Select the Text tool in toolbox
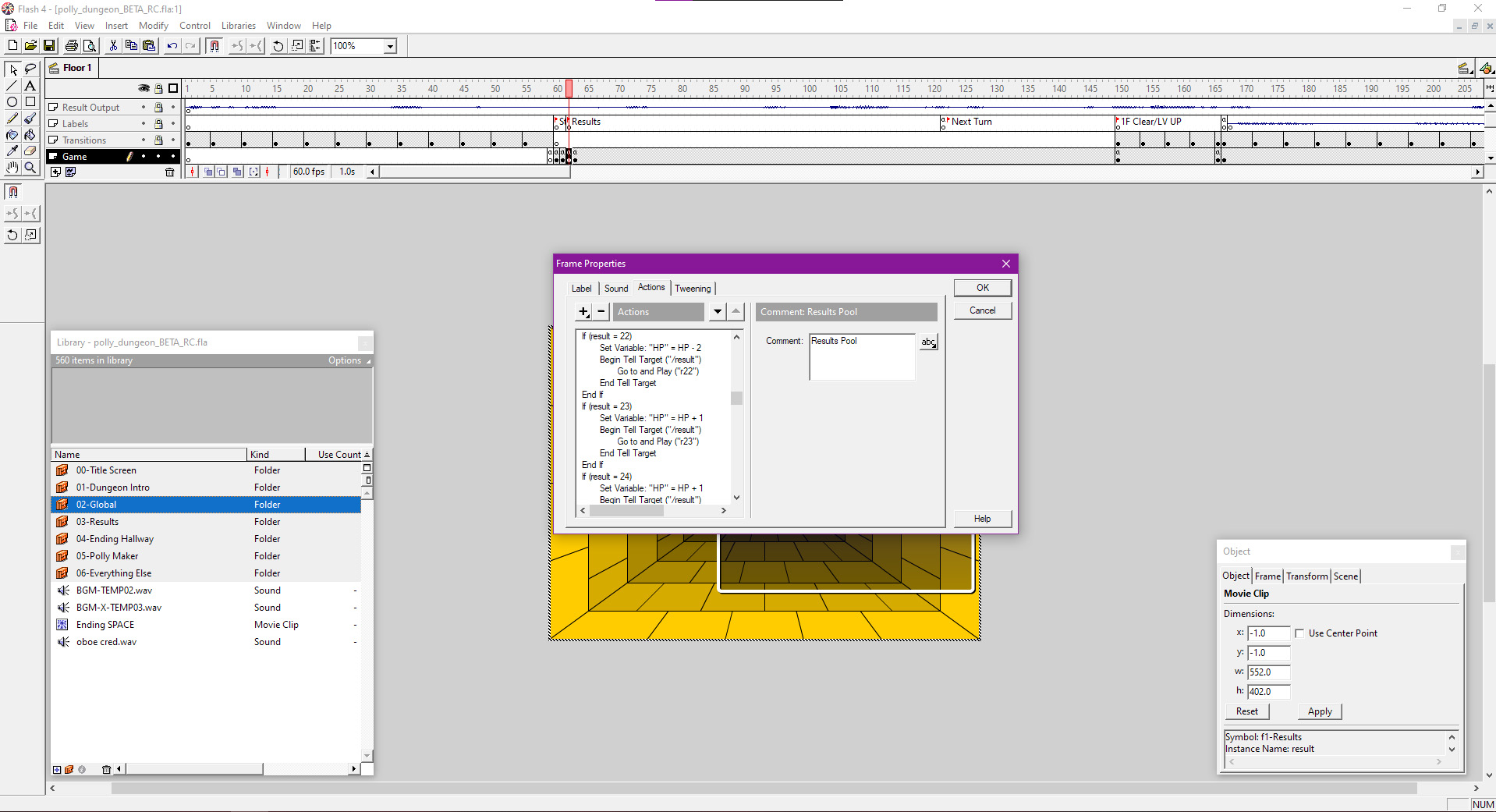 pyautogui.click(x=30, y=86)
